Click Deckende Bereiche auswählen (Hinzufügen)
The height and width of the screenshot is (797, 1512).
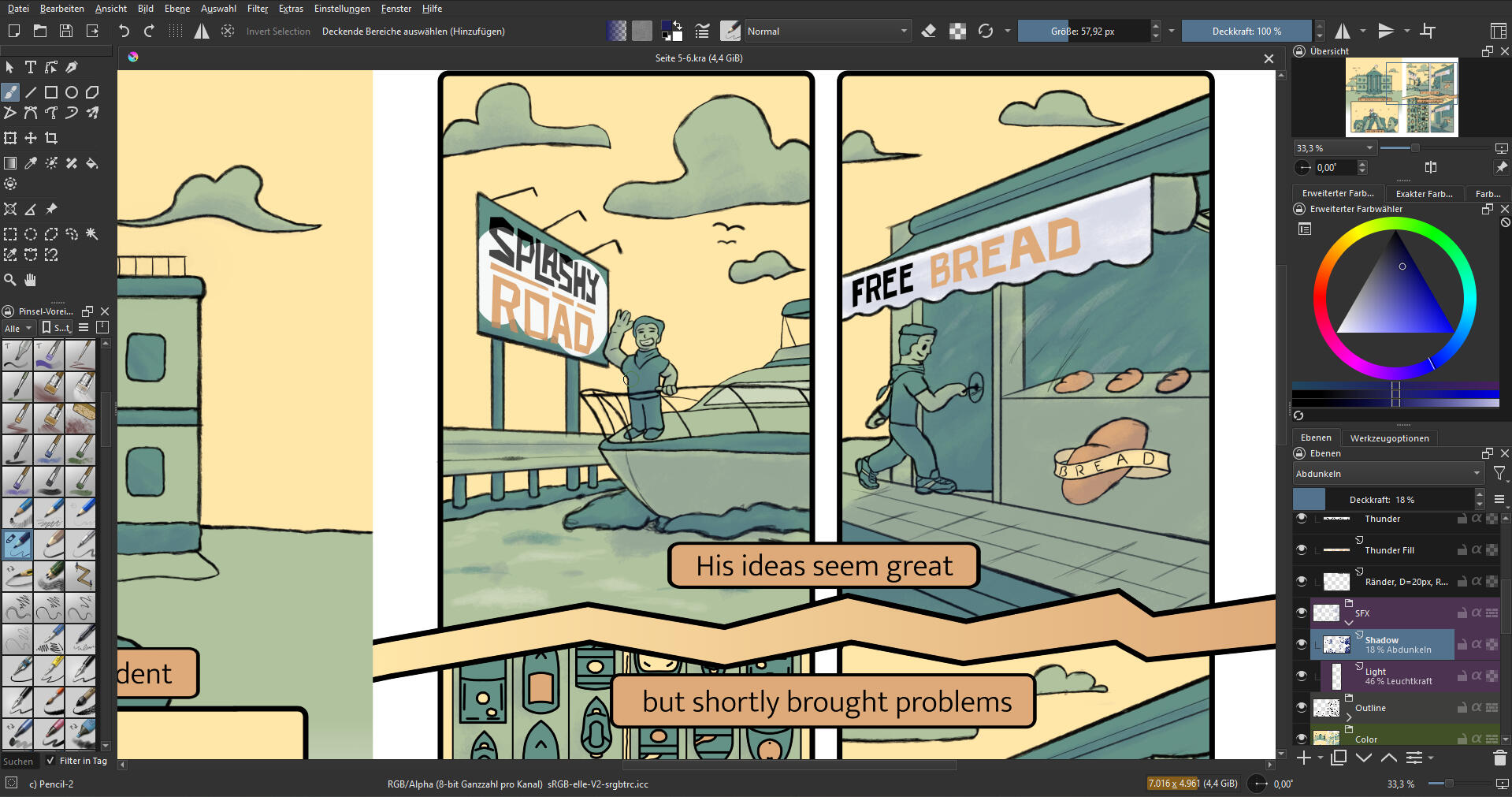[x=413, y=32]
